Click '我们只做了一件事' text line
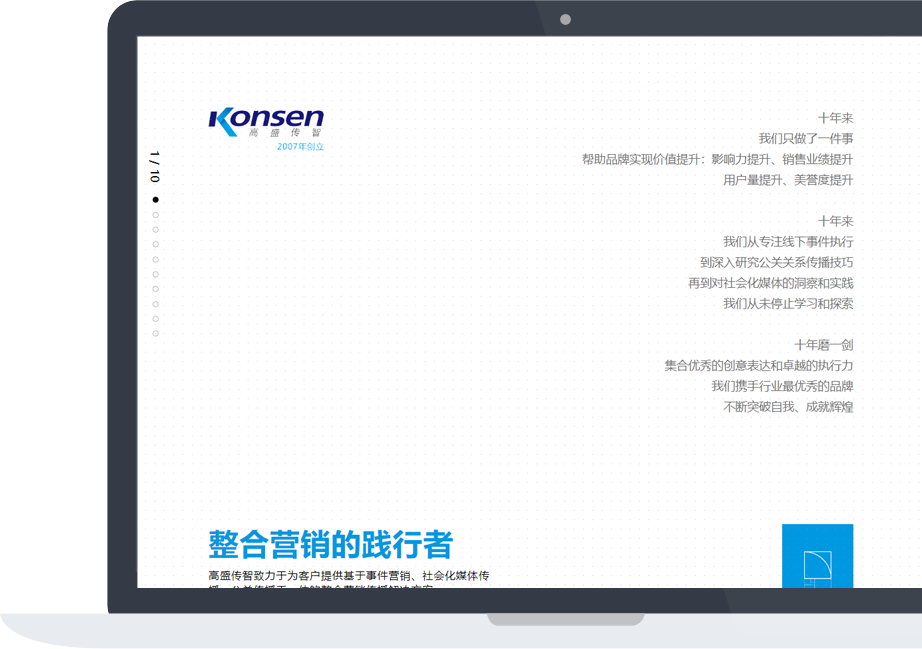Image resolution: width=922 pixels, height=649 pixels. 805,139
